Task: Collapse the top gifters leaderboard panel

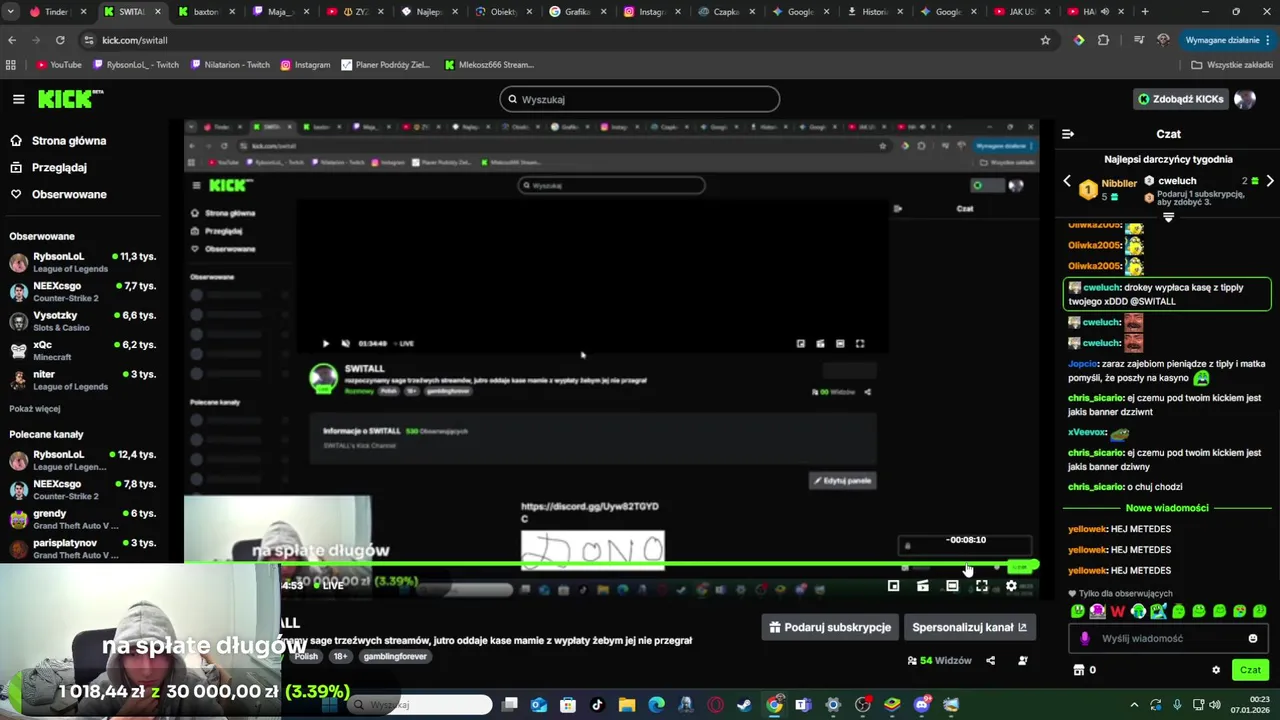Action: tap(1168, 217)
